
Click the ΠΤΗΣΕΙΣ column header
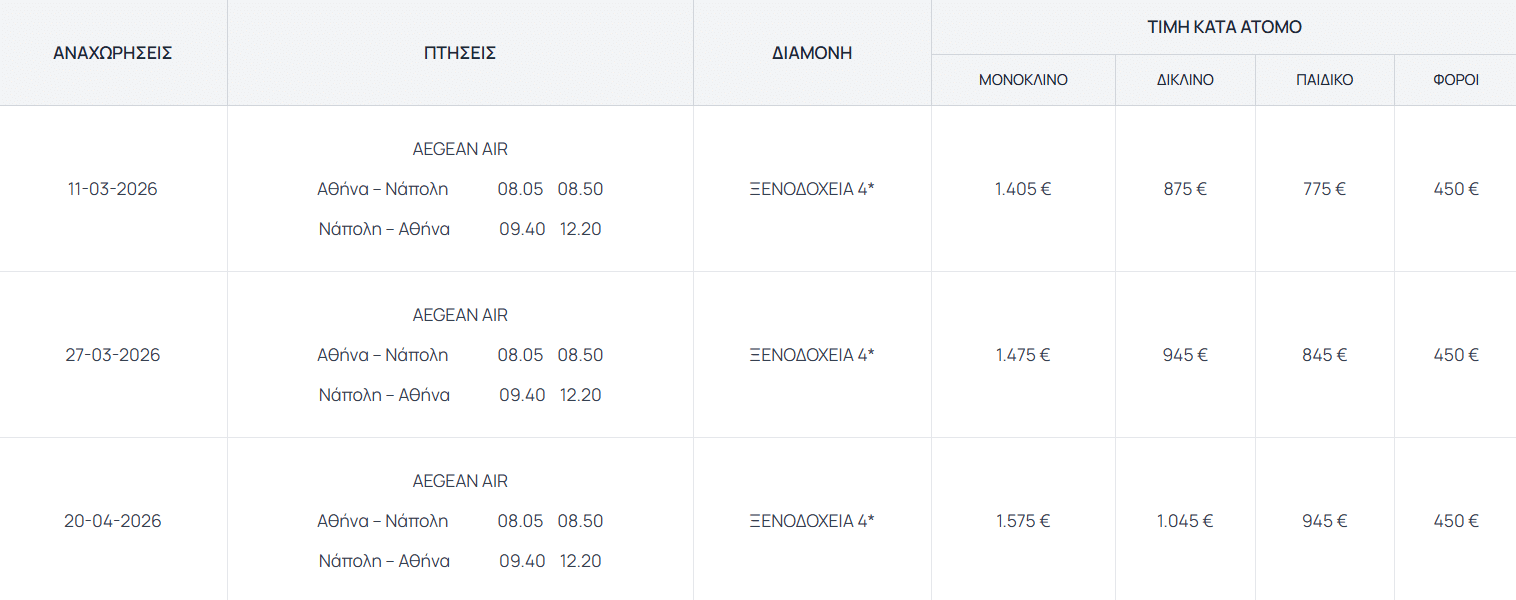pyautogui.click(x=460, y=53)
